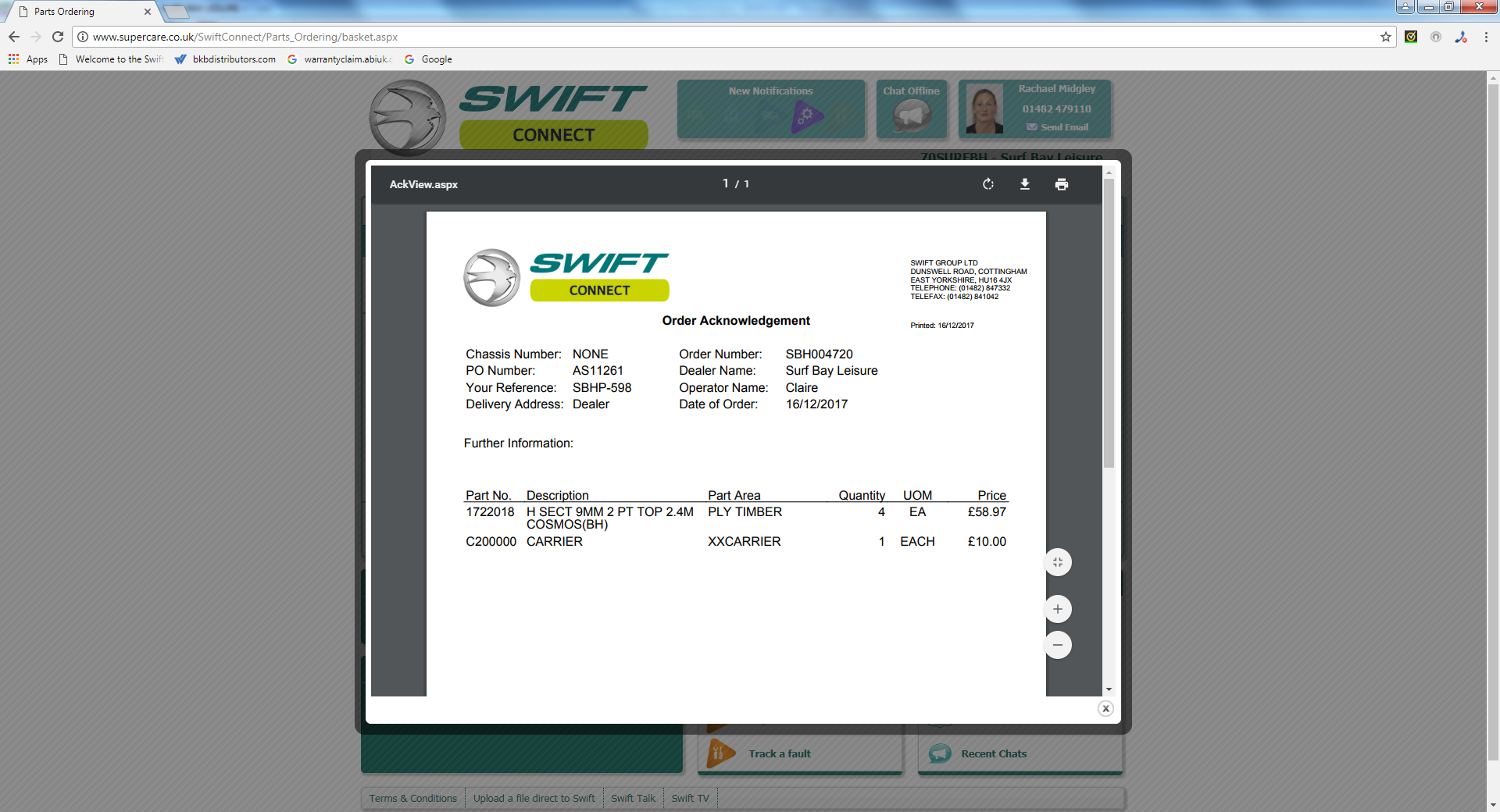Open the Apps bookmarks shortcut
This screenshot has height=812, width=1500.
(28, 59)
